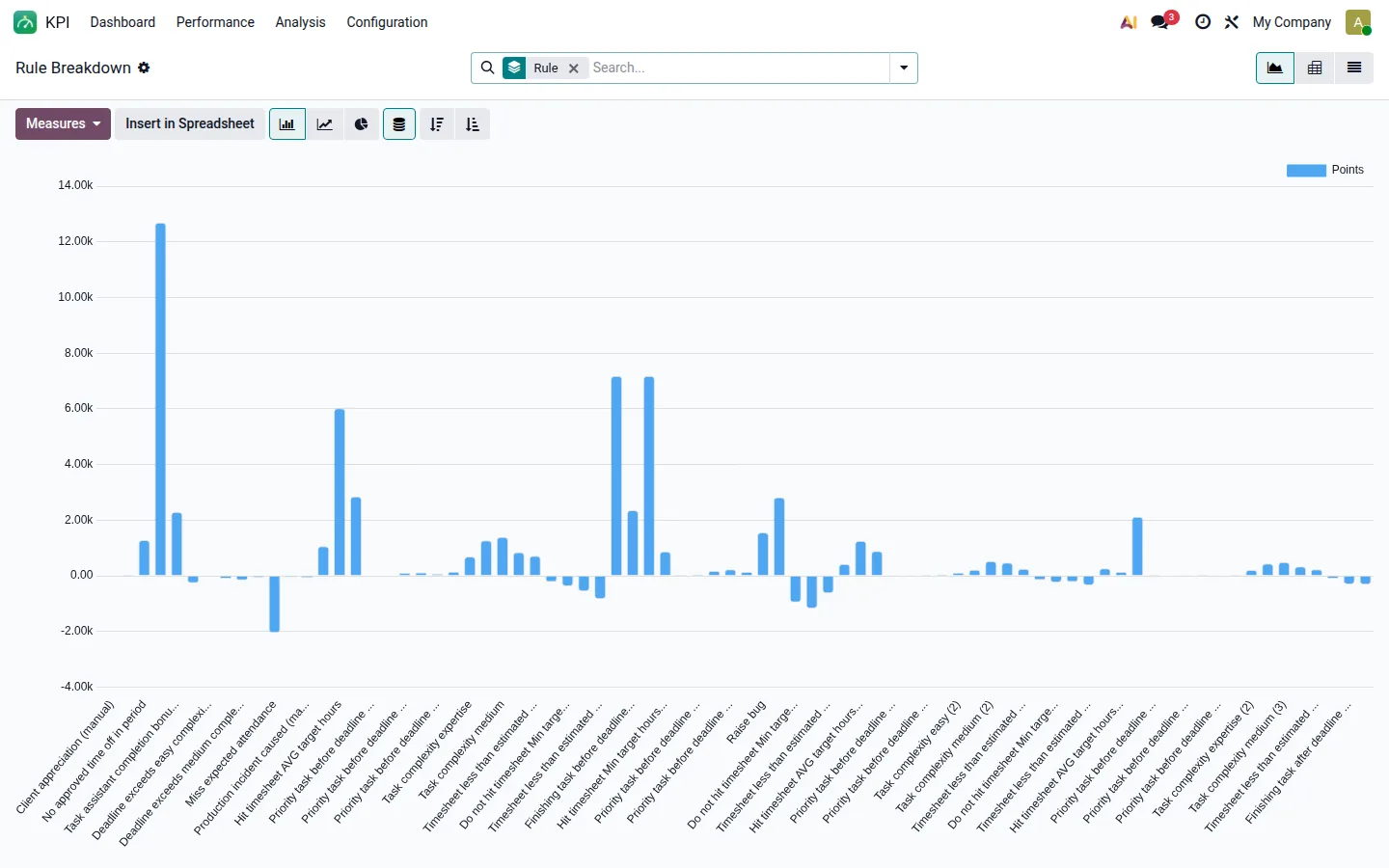This screenshot has width=1389, height=868.
Task: Switch to line chart mode
Action: point(325,124)
